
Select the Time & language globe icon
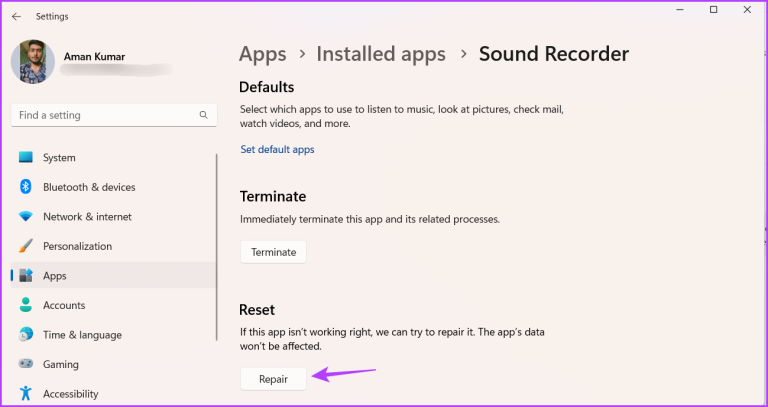(25, 335)
